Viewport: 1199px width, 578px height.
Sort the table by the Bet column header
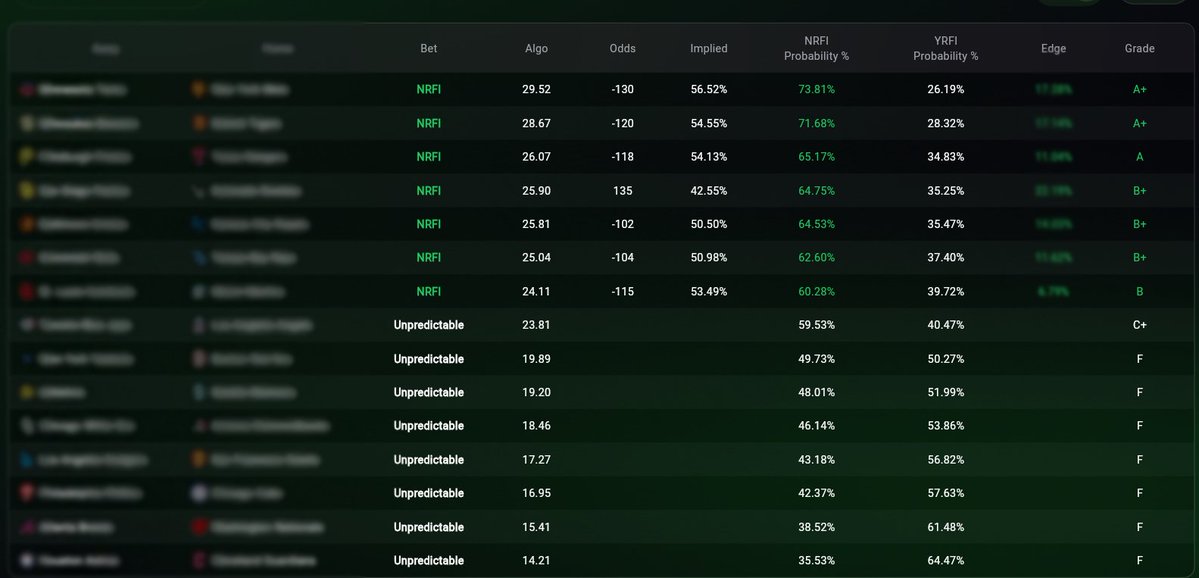(x=428, y=48)
